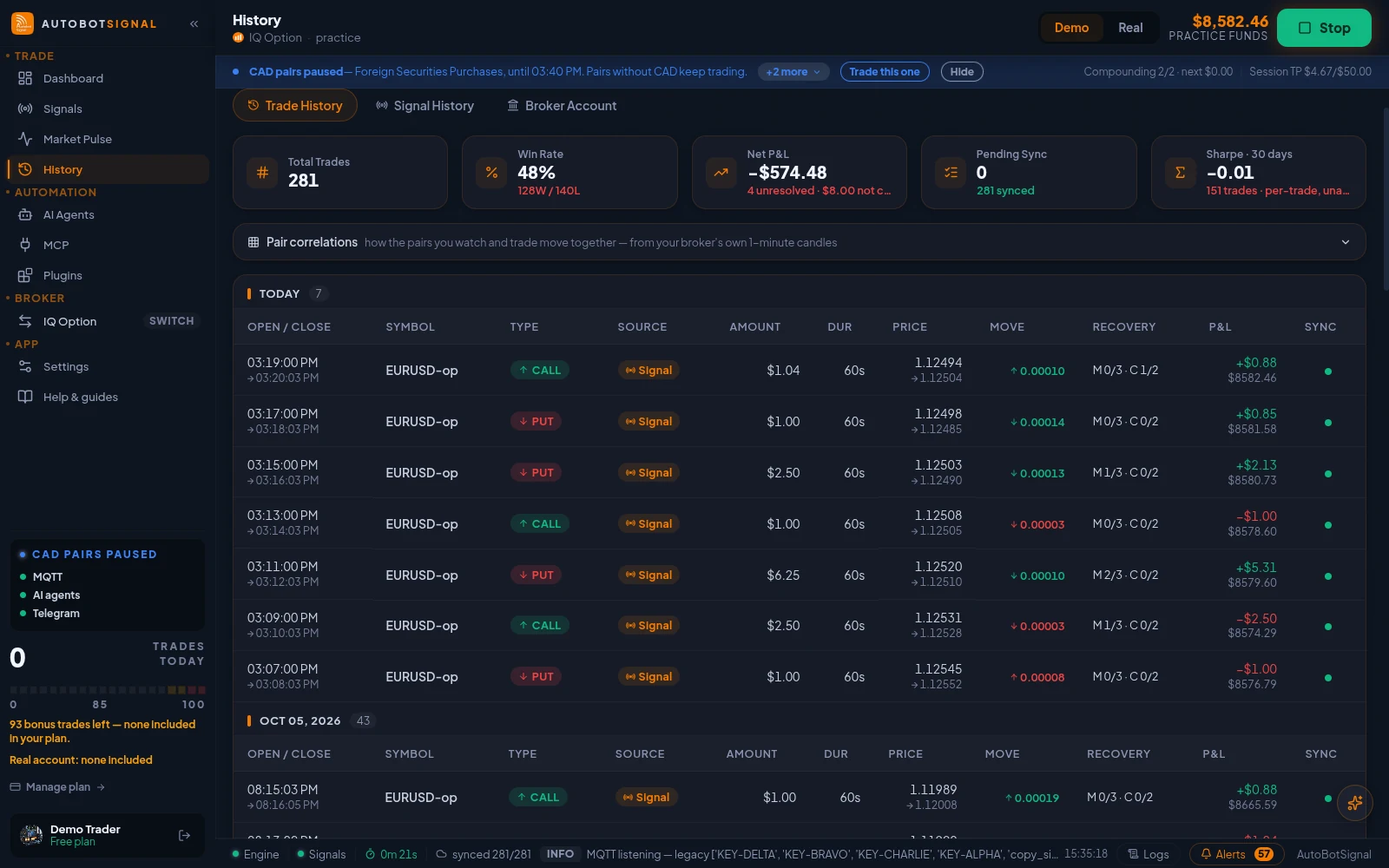Stop the bot with the Stop button
This screenshot has height=868, width=1389.
(x=1324, y=28)
